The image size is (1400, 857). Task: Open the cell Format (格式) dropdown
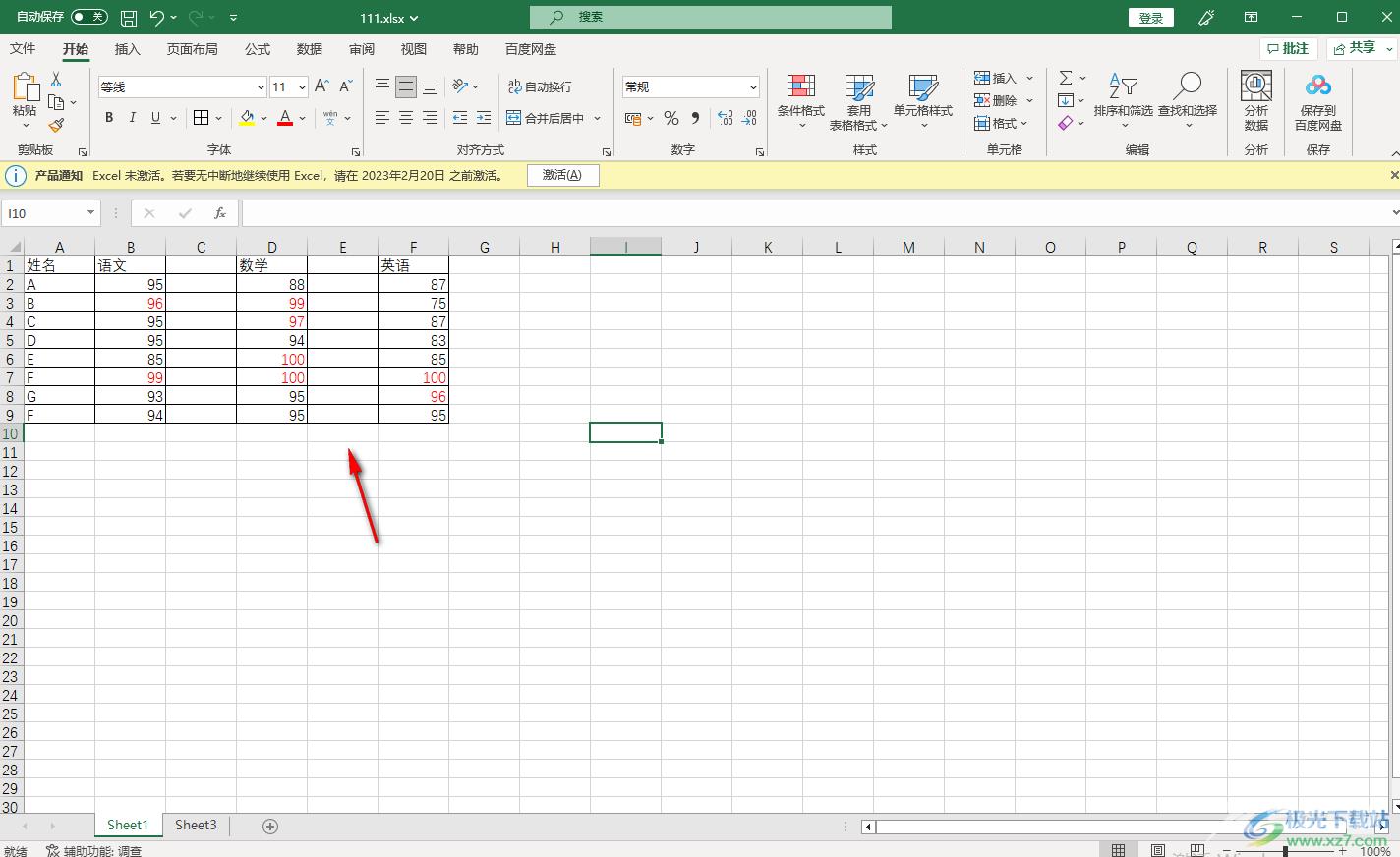[x=1001, y=123]
